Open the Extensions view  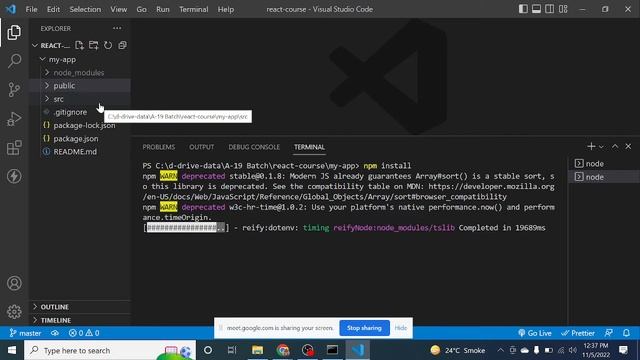tap(14, 148)
